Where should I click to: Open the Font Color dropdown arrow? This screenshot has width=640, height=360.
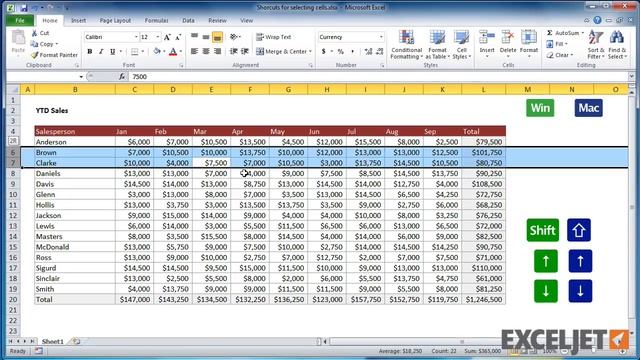(181, 51)
